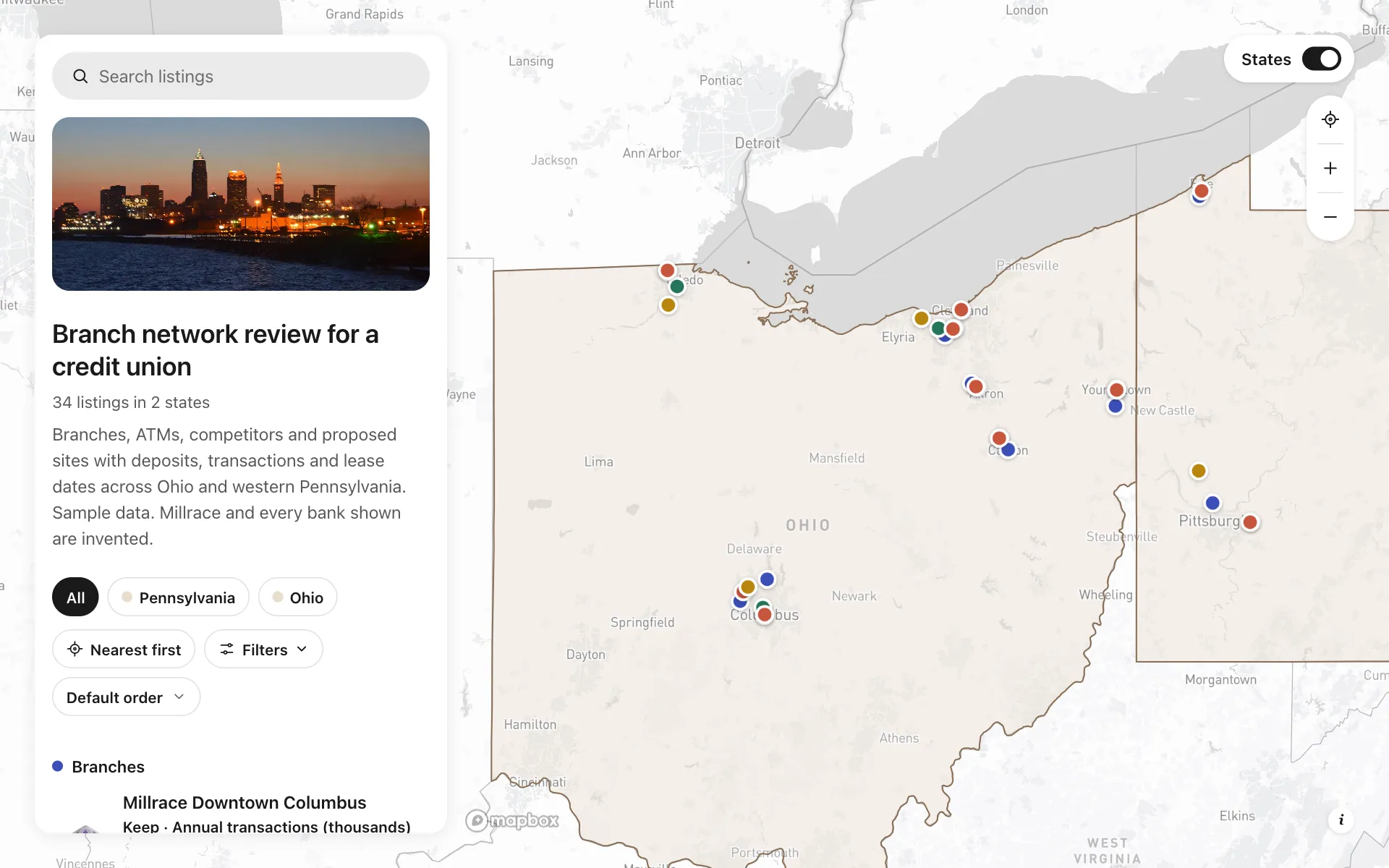This screenshot has width=1389, height=868.
Task: Click the Branches section heading
Action: point(109,767)
